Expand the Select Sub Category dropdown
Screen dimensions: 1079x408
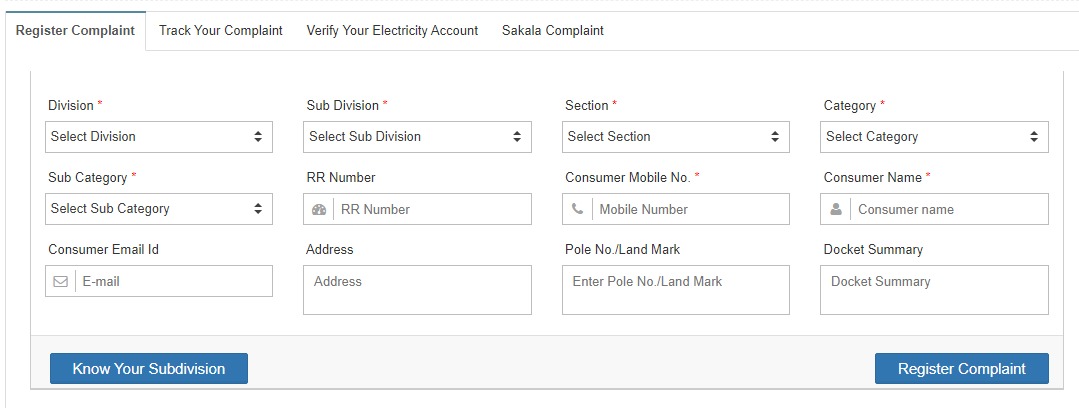(x=159, y=208)
